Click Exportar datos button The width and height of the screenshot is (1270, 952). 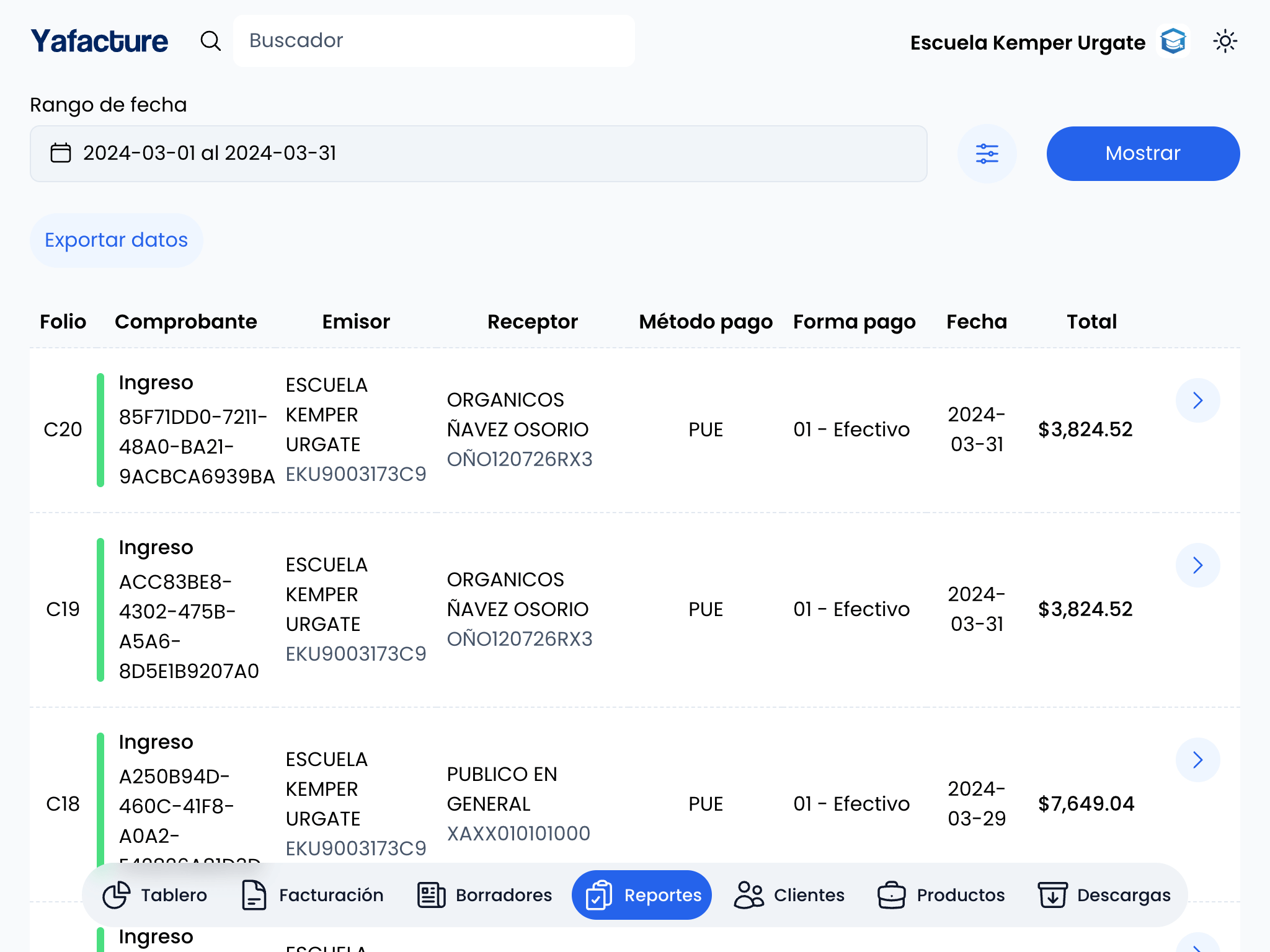116,240
